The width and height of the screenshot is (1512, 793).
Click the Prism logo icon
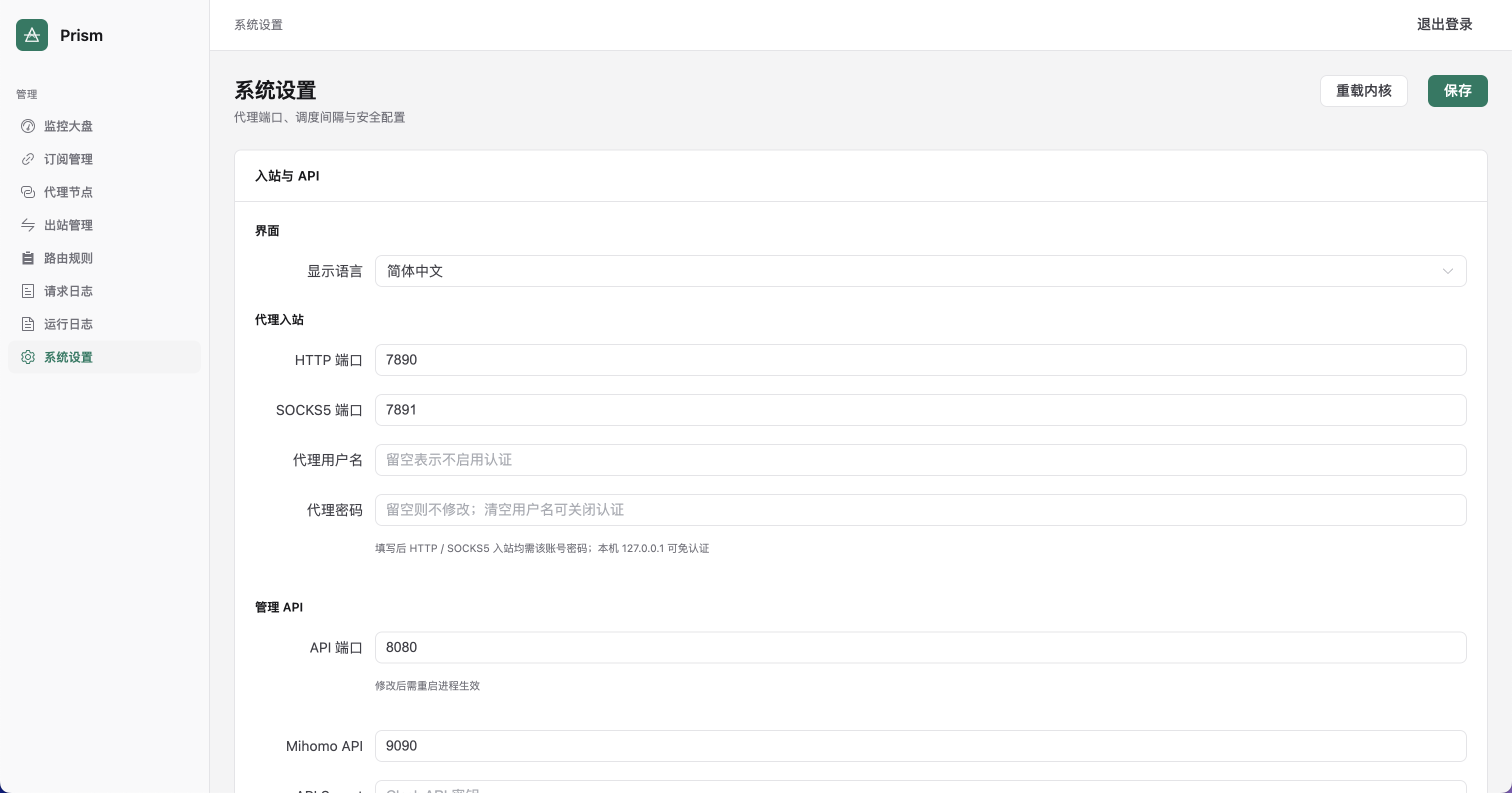pos(31,35)
